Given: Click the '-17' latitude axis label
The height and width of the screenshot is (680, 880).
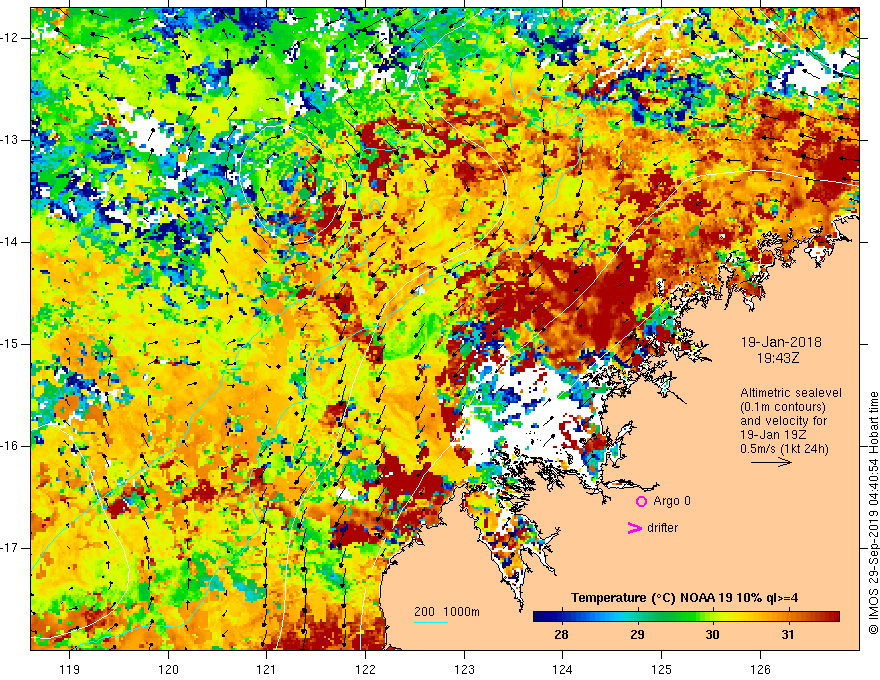Looking at the screenshot, I should 11,548.
